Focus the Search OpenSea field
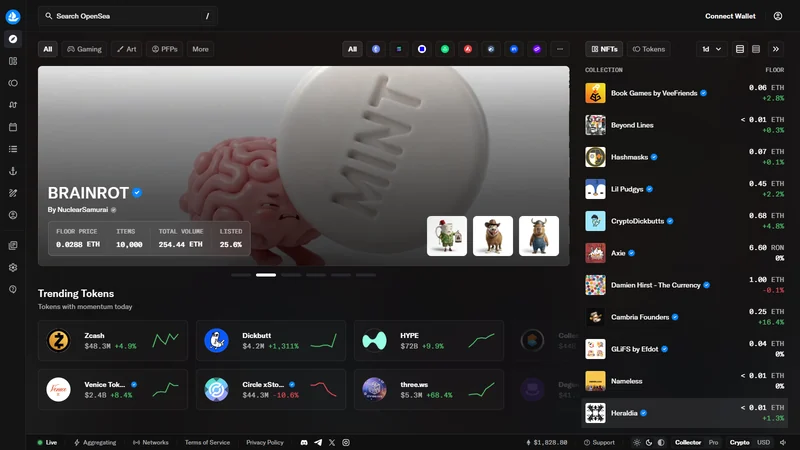Viewport: 800px width, 450px height. 128,16
